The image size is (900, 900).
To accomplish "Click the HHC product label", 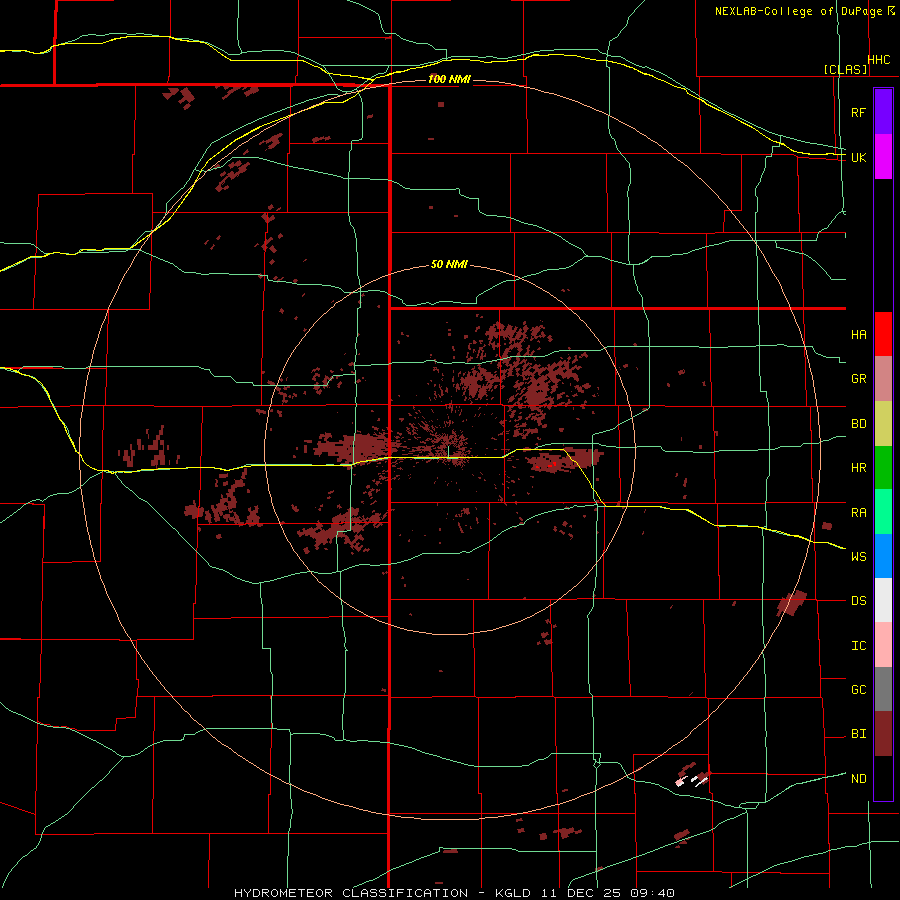I will (879, 60).
